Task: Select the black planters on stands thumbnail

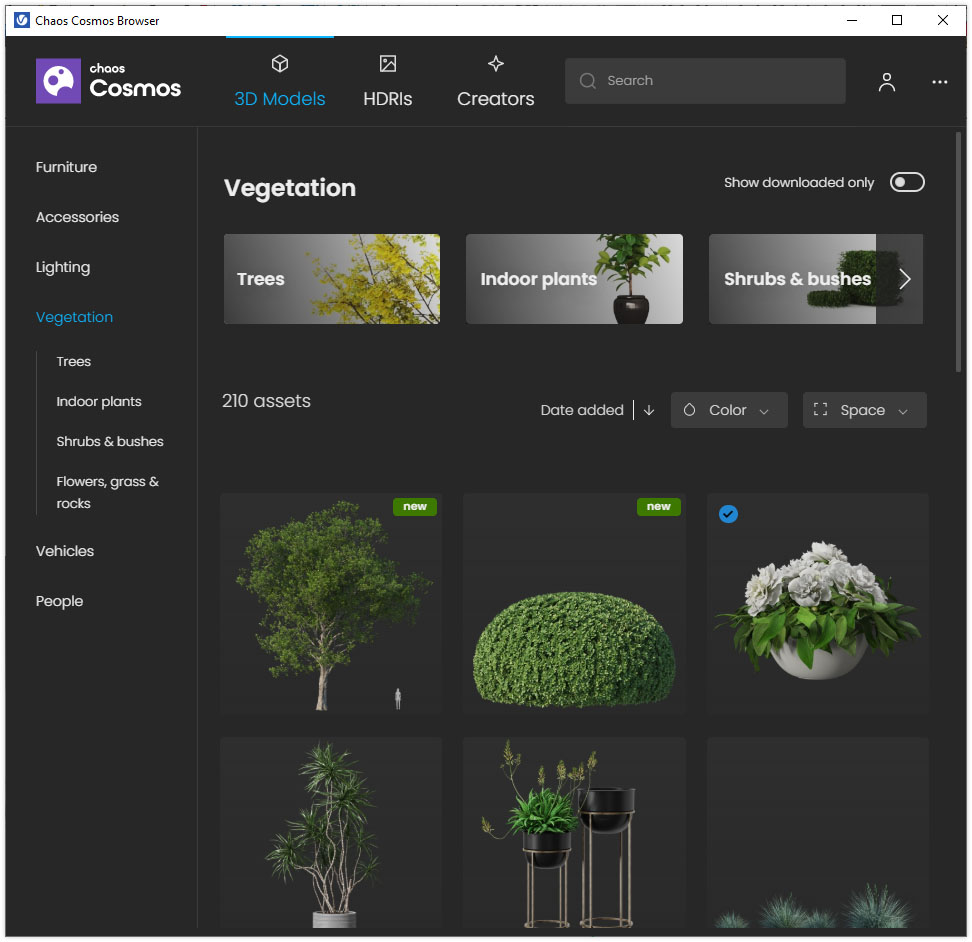Action: [575, 833]
